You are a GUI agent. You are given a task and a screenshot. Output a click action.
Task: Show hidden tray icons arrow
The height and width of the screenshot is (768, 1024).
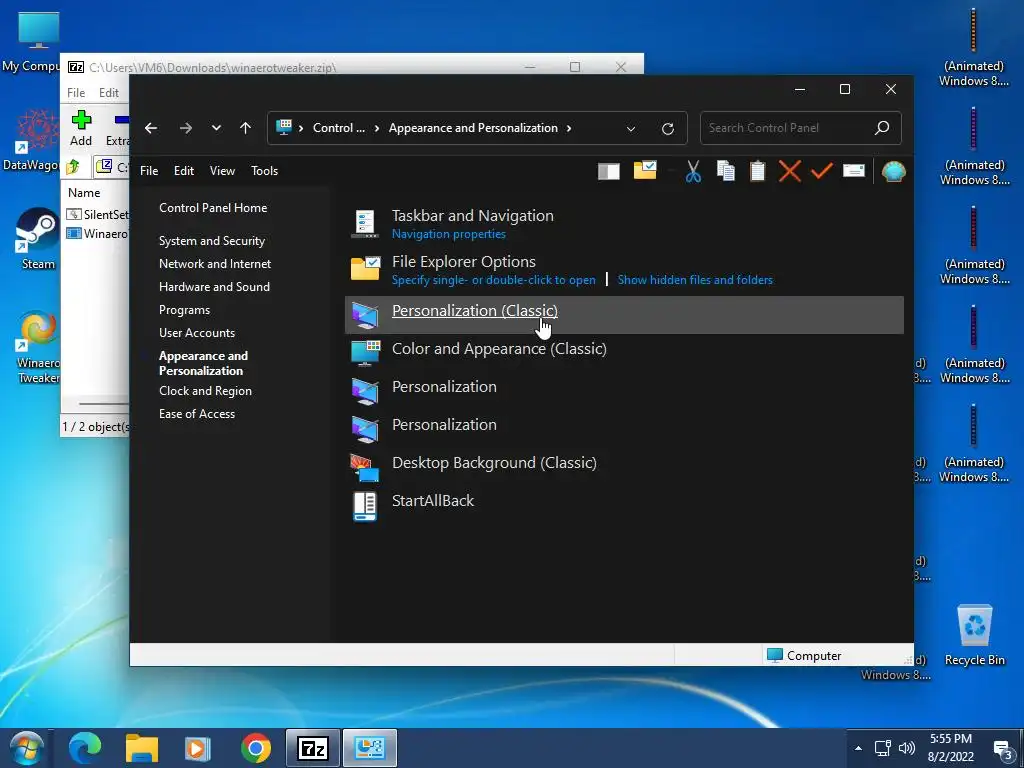click(x=858, y=748)
